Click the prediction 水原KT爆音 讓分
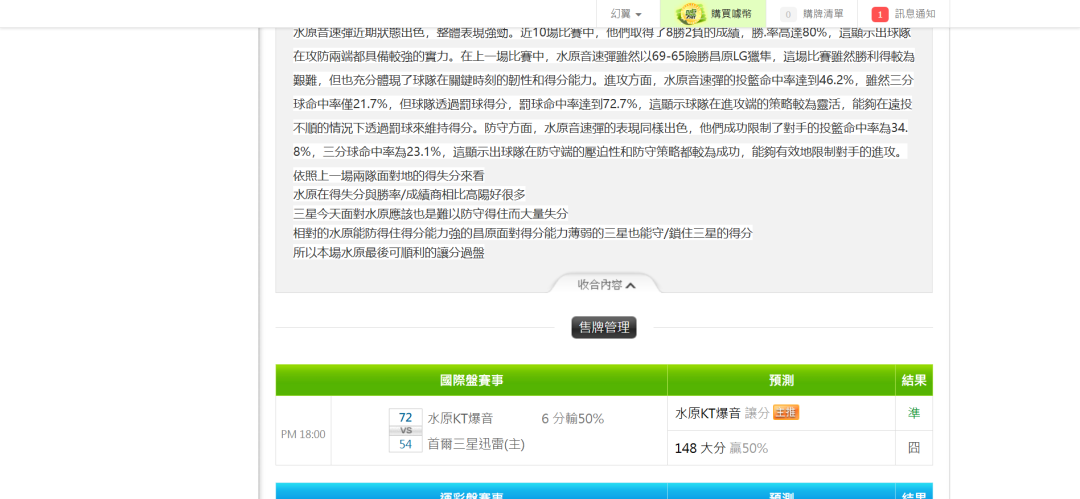This screenshot has width=1080, height=499. pos(722,413)
